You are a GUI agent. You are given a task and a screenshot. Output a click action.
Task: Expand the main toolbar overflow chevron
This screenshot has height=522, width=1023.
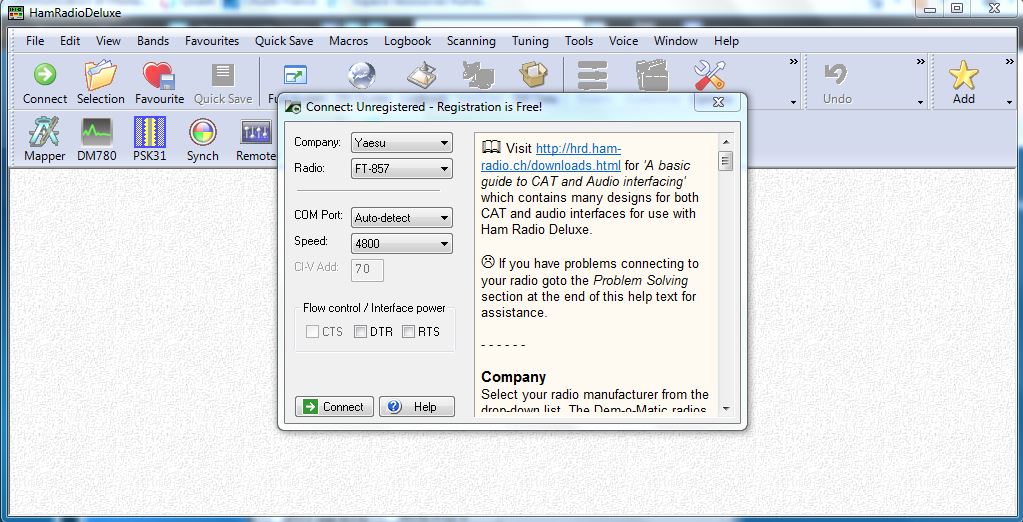pos(793,62)
